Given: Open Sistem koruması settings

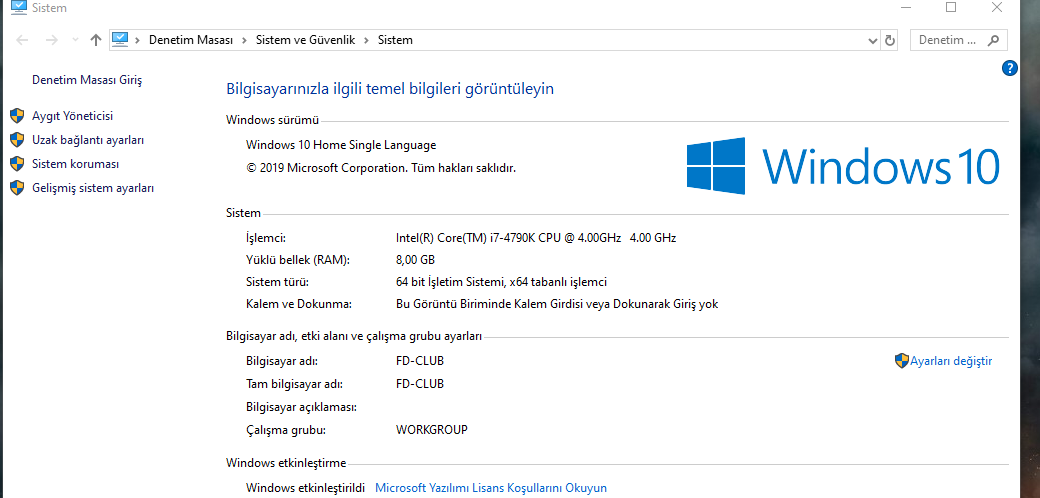Looking at the screenshot, I should pos(76,164).
